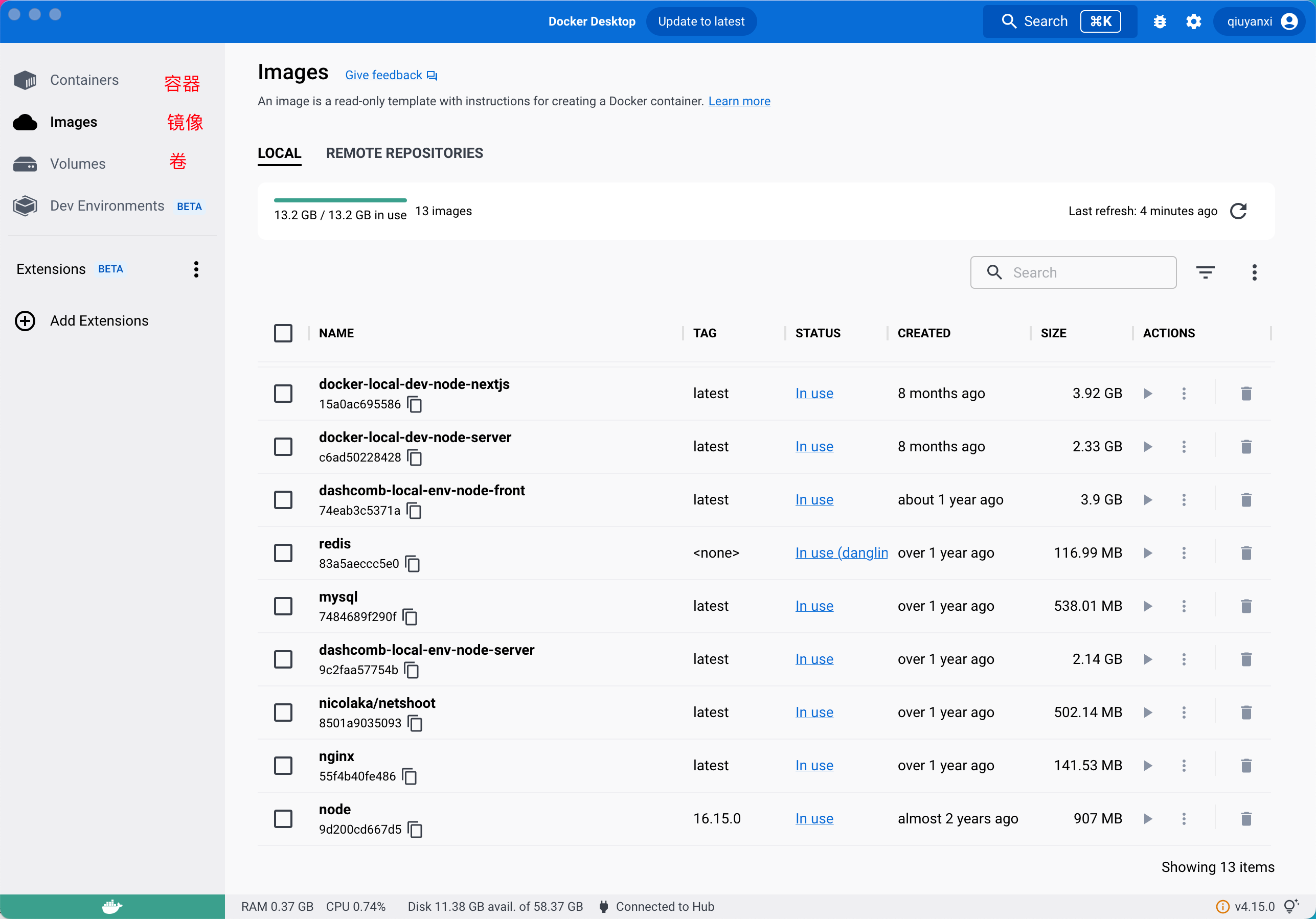Refresh the images list

(x=1239, y=211)
